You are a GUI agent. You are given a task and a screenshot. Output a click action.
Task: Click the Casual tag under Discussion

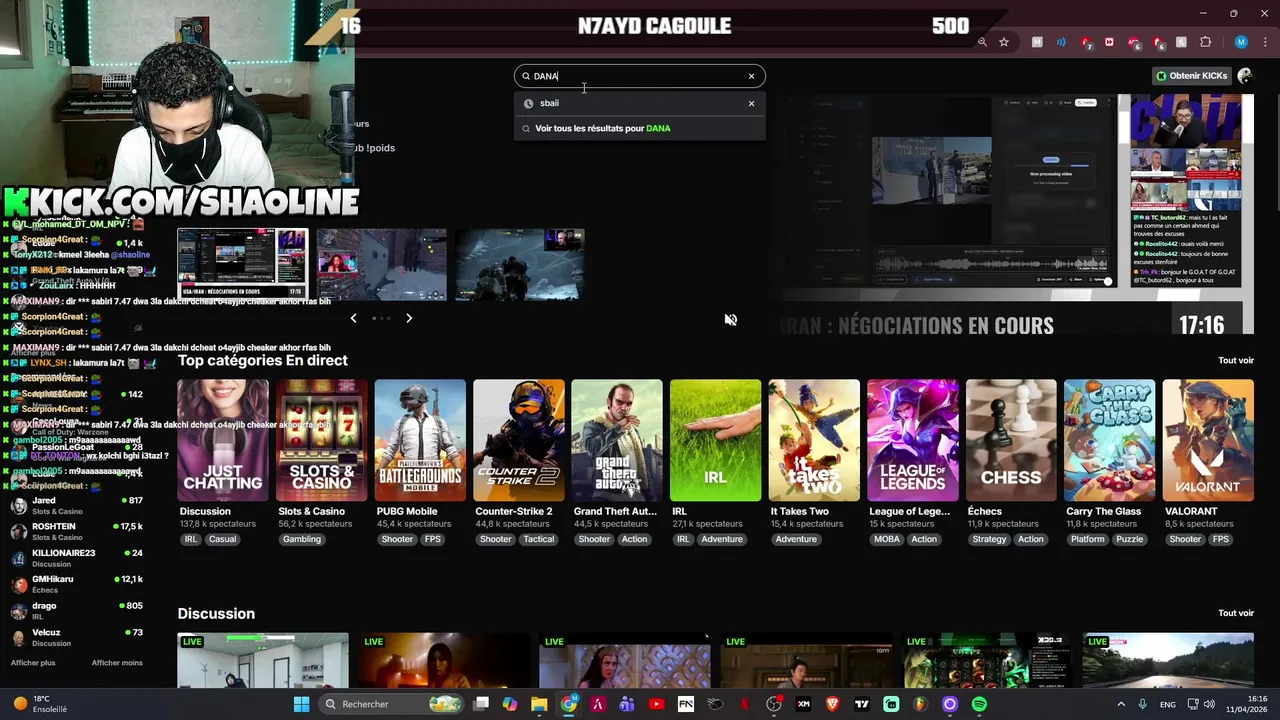[222, 539]
